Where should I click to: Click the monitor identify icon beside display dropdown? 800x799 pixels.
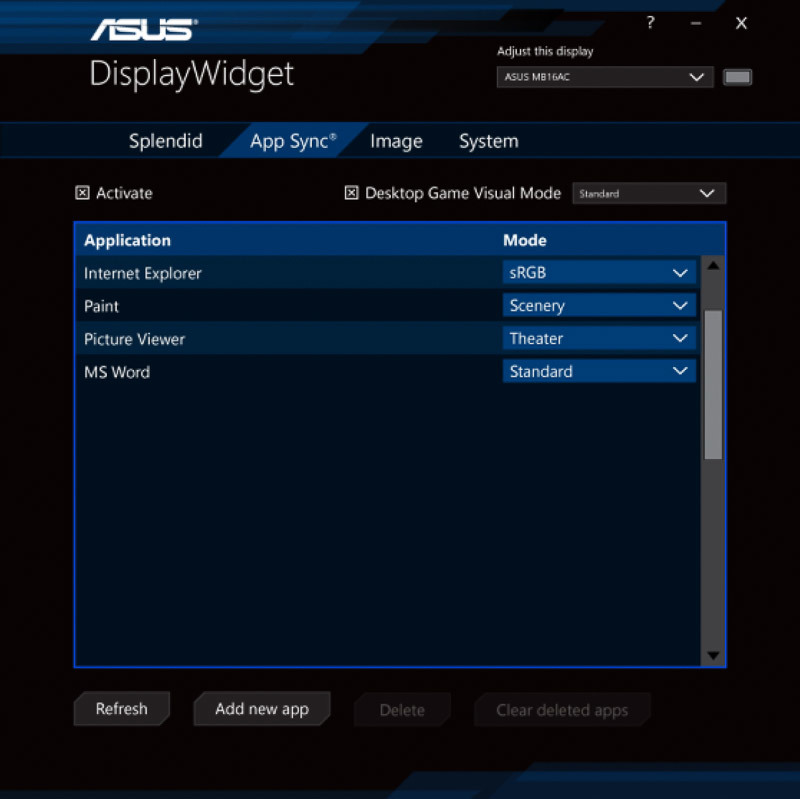click(x=737, y=77)
